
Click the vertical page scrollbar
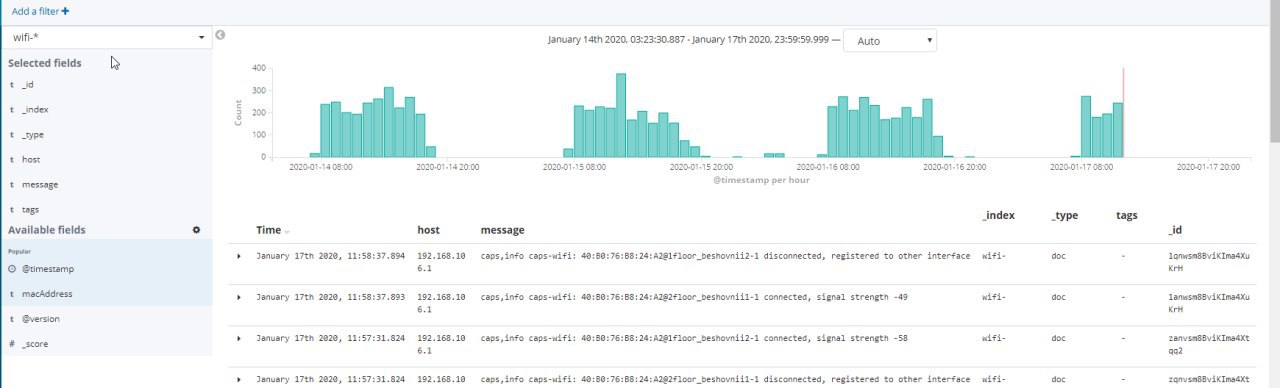[1274, 70]
